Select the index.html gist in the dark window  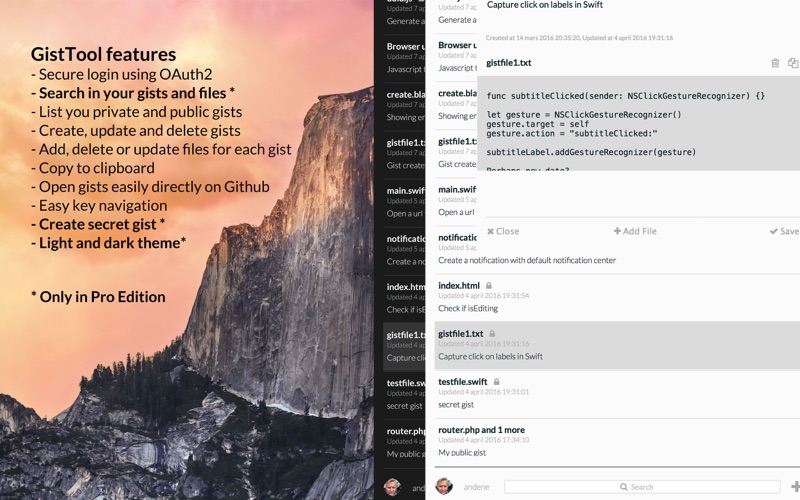(404, 298)
